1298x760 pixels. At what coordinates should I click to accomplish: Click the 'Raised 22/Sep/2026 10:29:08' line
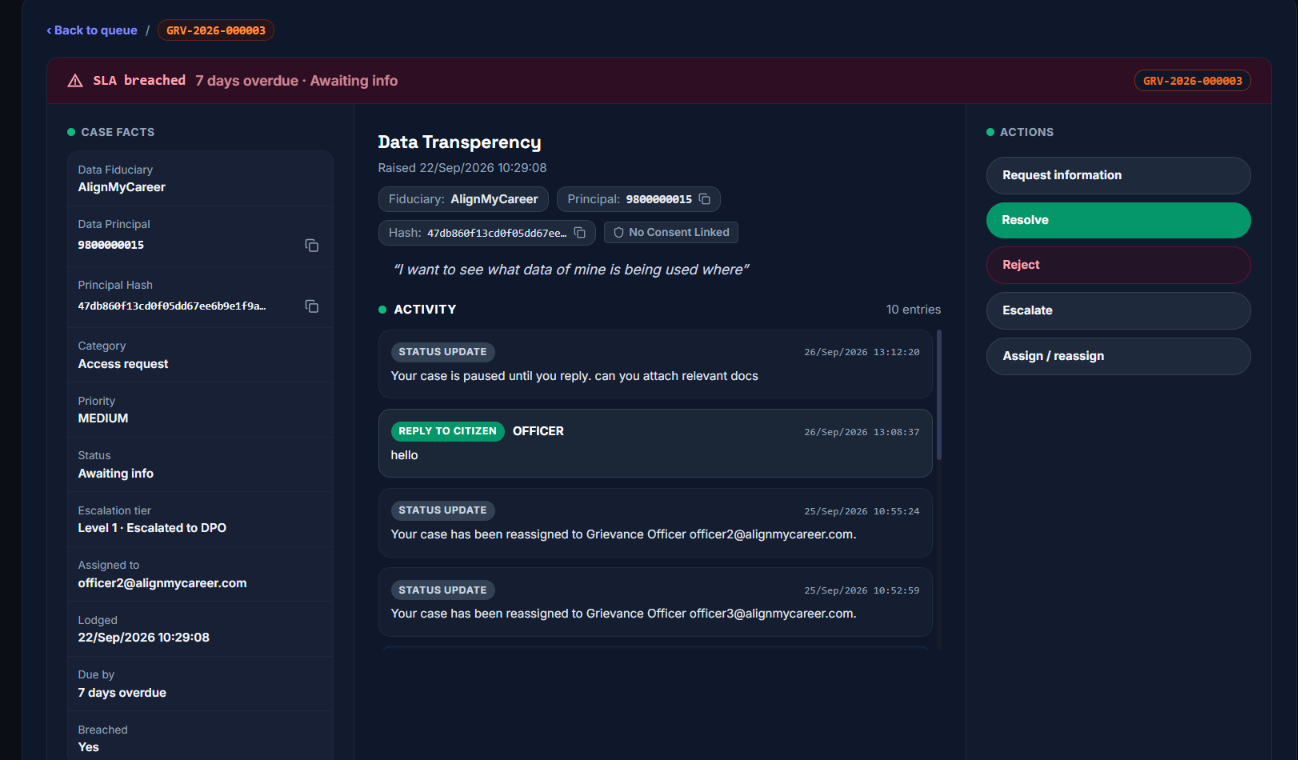point(462,168)
